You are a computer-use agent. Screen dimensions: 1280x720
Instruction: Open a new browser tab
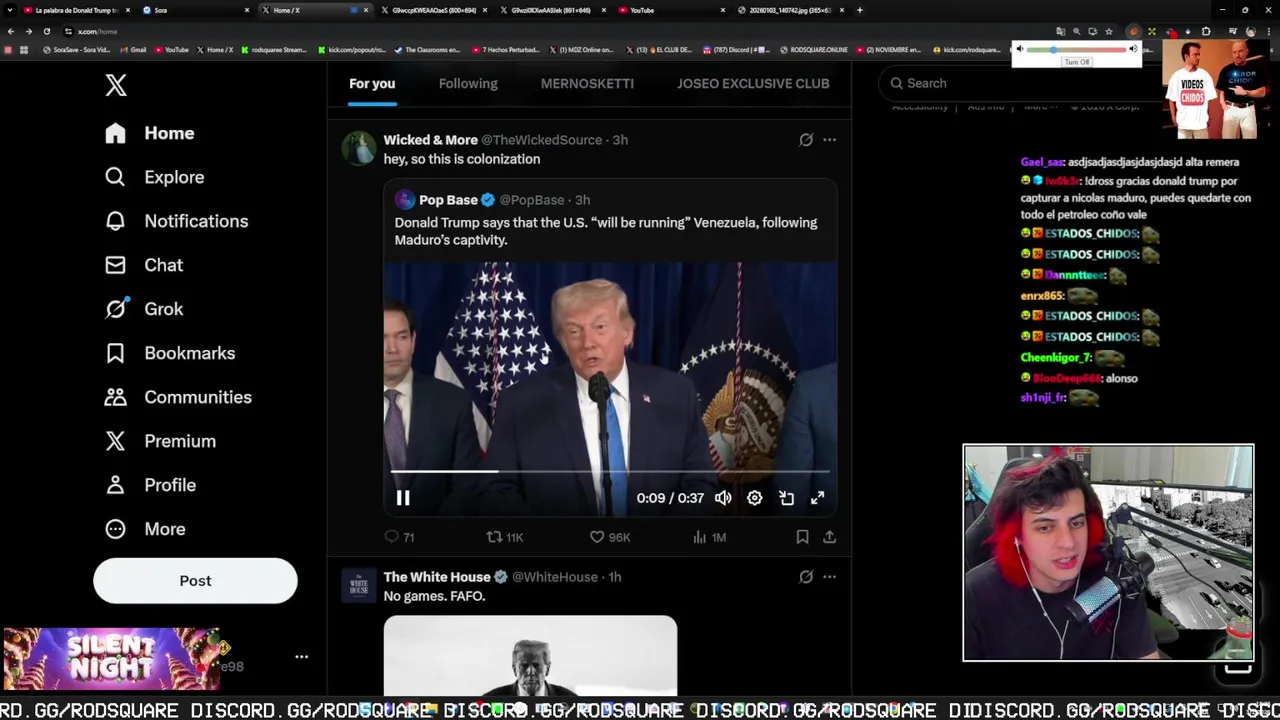859,10
